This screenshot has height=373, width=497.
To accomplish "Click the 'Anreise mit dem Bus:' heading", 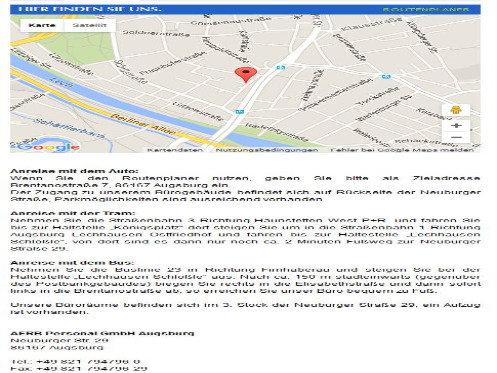I will 72,262.
